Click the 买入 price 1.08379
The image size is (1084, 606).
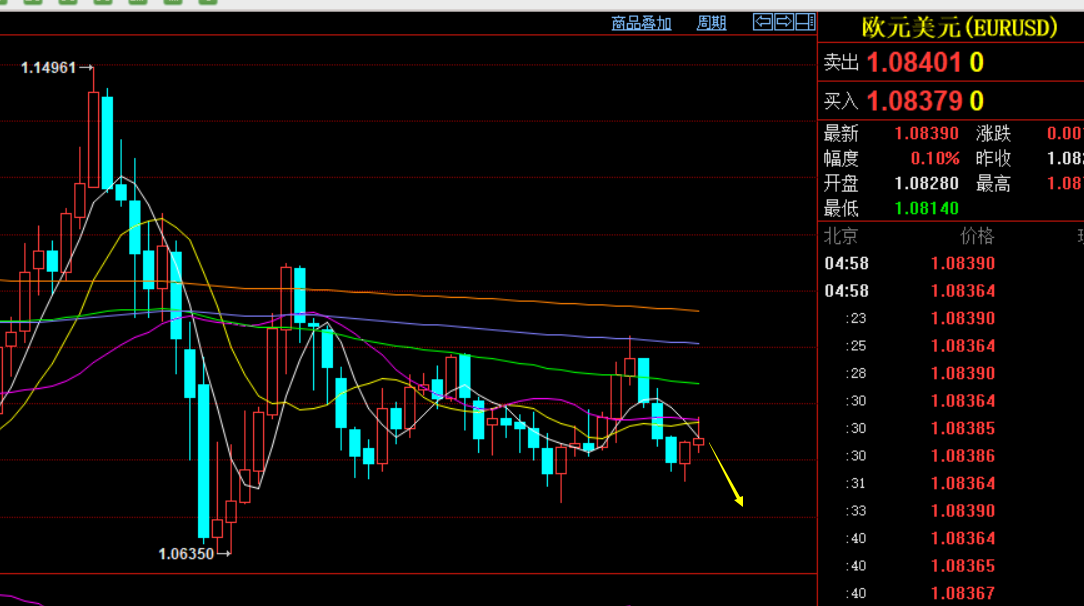click(914, 102)
